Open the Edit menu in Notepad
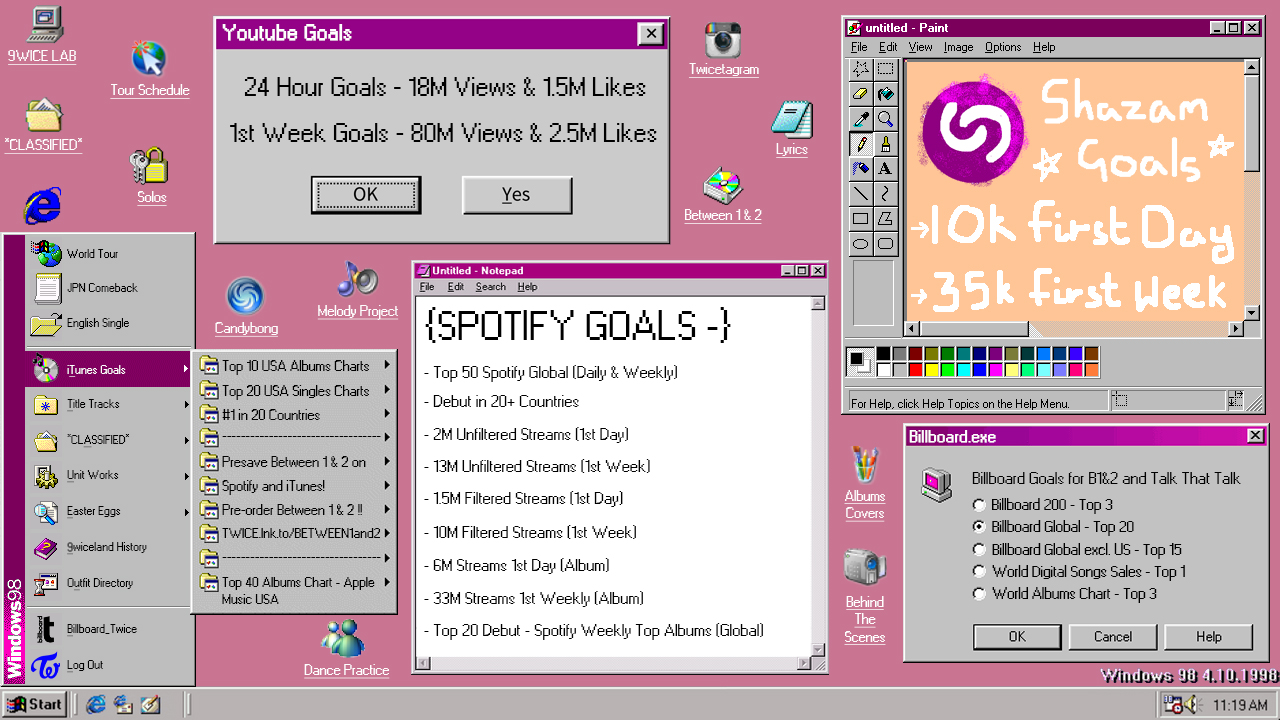The width and height of the screenshot is (1280, 720). [455, 287]
